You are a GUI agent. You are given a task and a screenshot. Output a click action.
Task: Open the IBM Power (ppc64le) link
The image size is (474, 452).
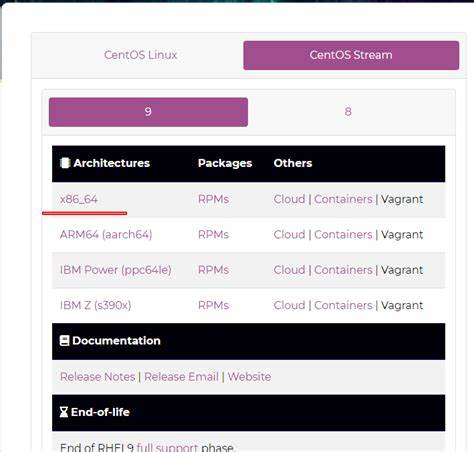pos(116,270)
